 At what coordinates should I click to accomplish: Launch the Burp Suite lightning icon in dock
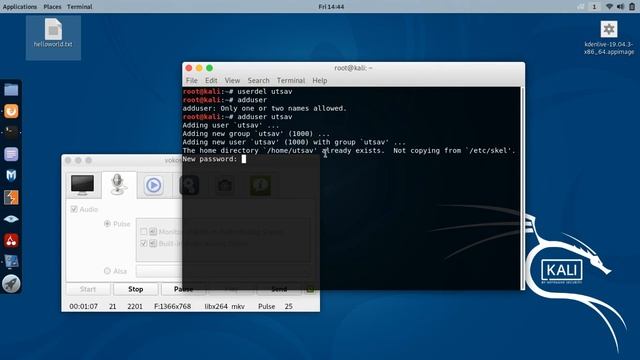pyautogui.click(x=11, y=197)
